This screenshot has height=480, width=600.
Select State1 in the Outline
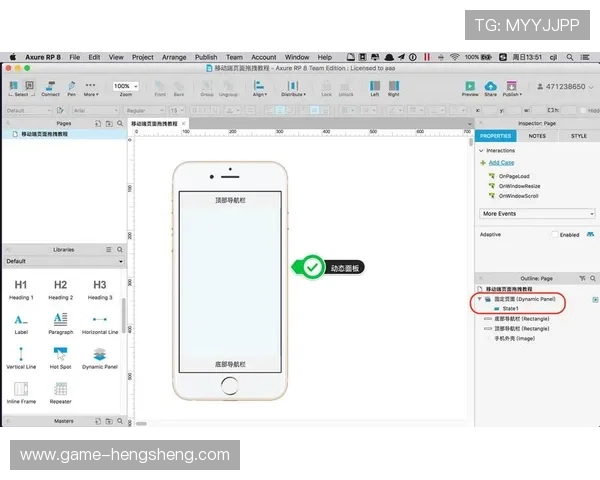tap(510, 309)
